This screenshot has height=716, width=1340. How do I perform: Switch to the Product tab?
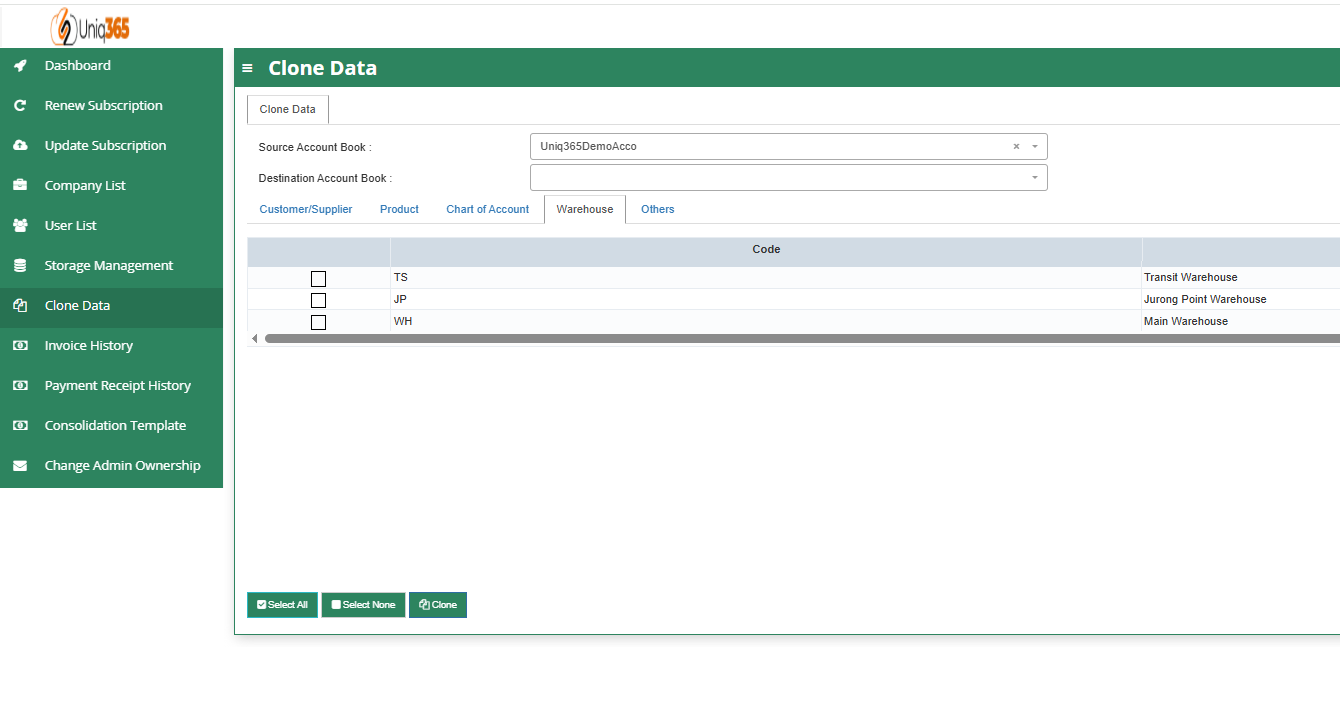click(x=399, y=210)
